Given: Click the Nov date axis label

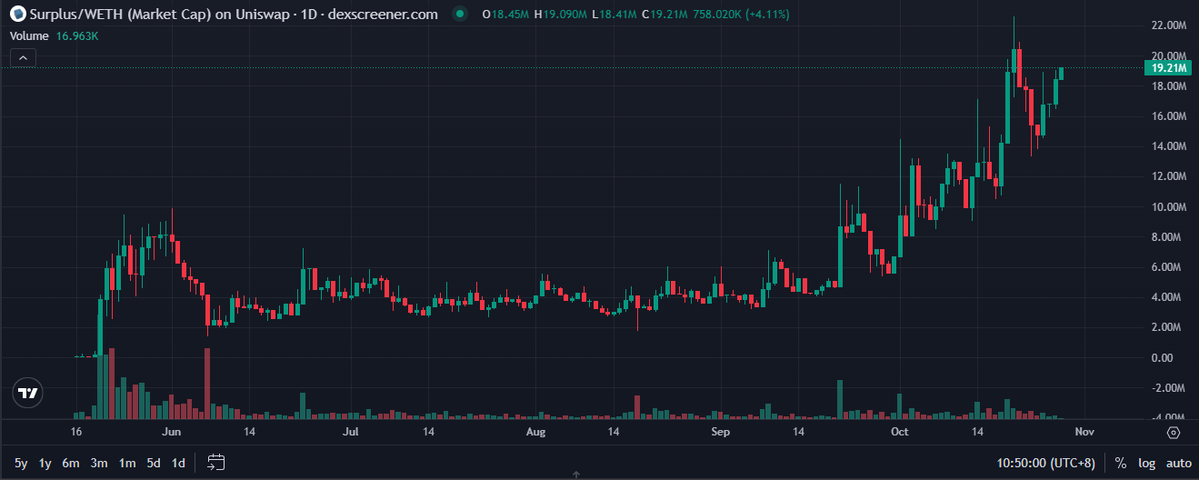Looking at the screenshot, I should [x=1084, y=433].
